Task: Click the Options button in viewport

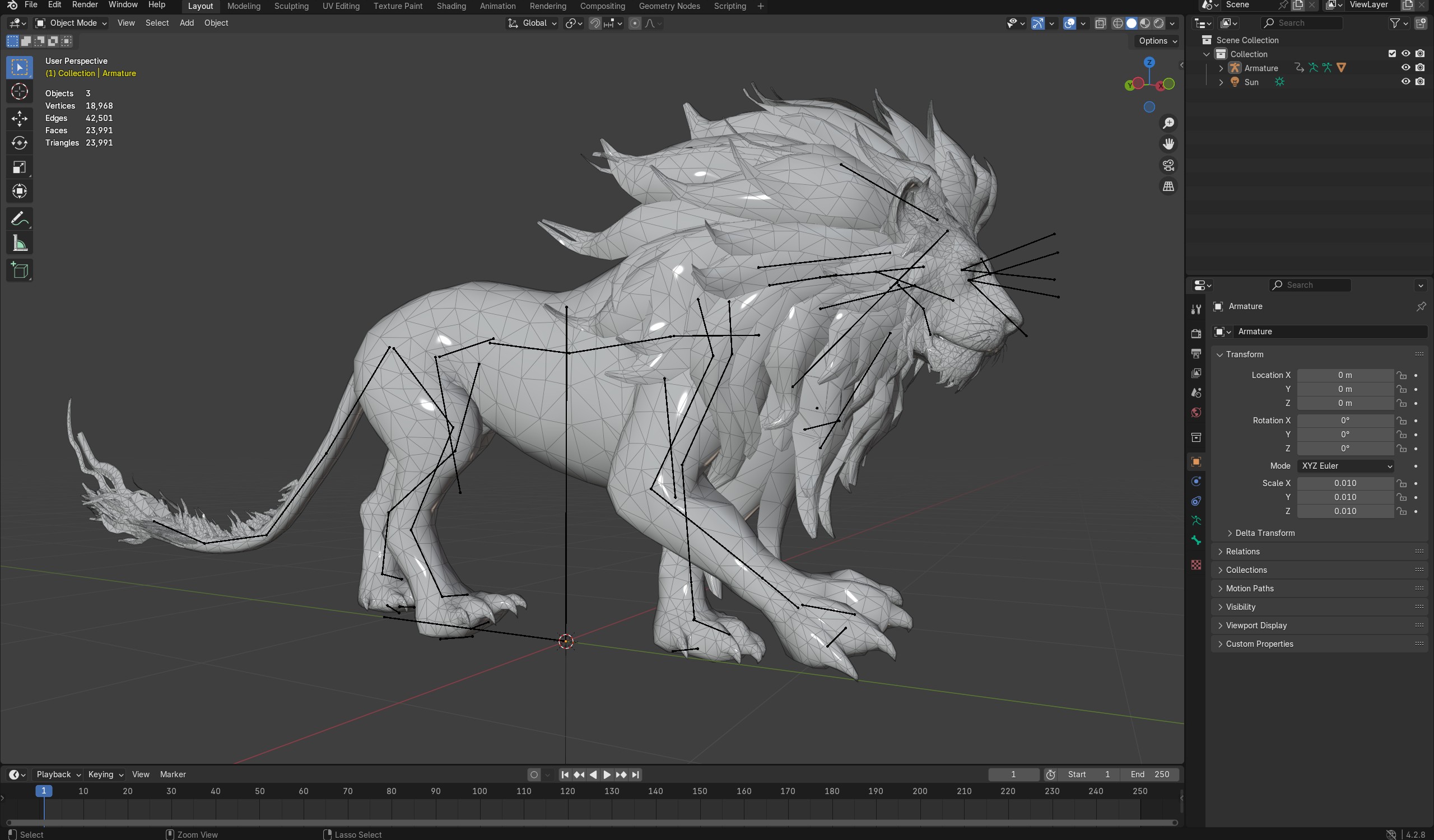Action: [x=1157, y=41]
